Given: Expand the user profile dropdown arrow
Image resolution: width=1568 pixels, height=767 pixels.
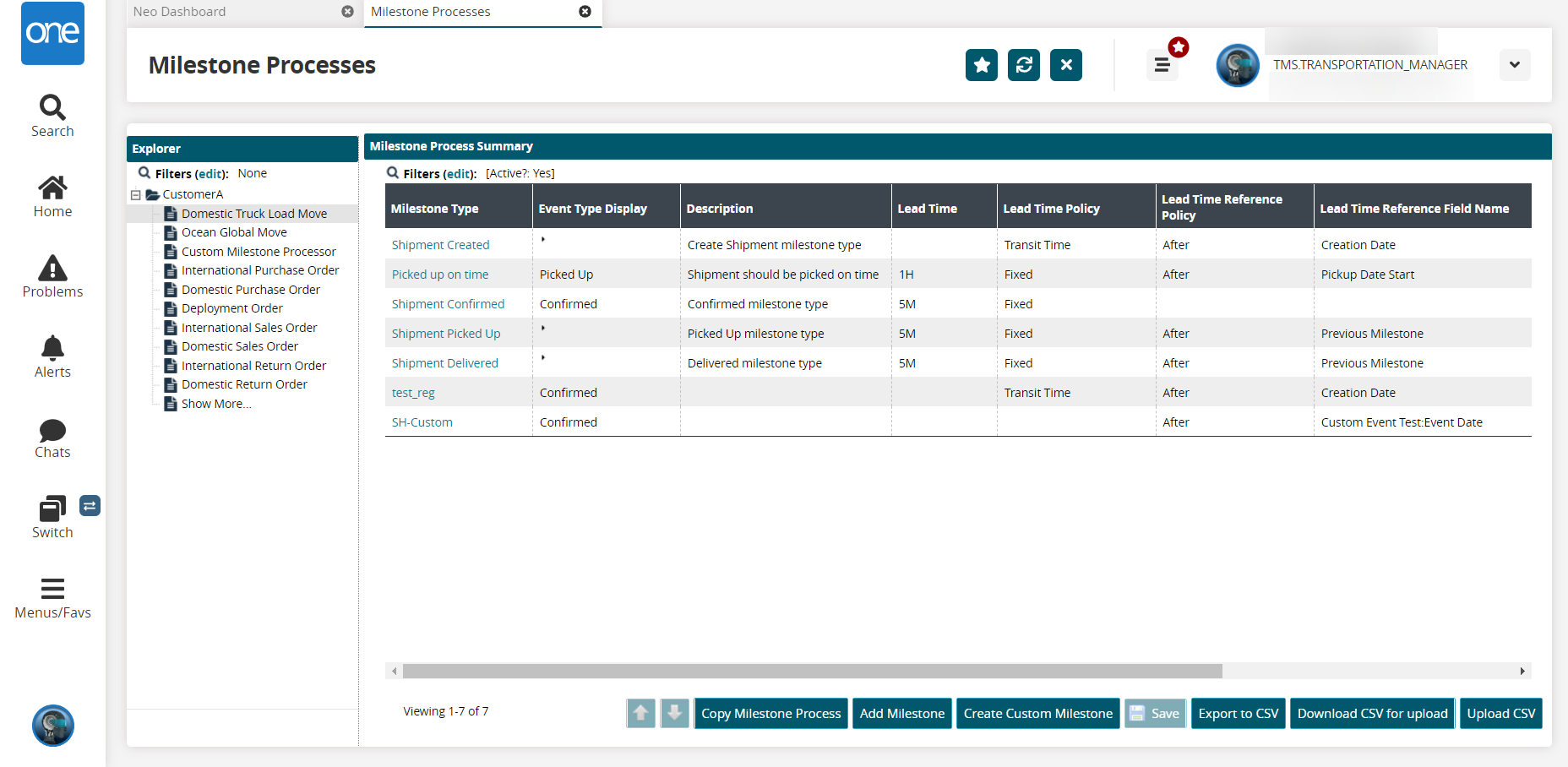Looking at the screenshot, I should (1514, 65).
